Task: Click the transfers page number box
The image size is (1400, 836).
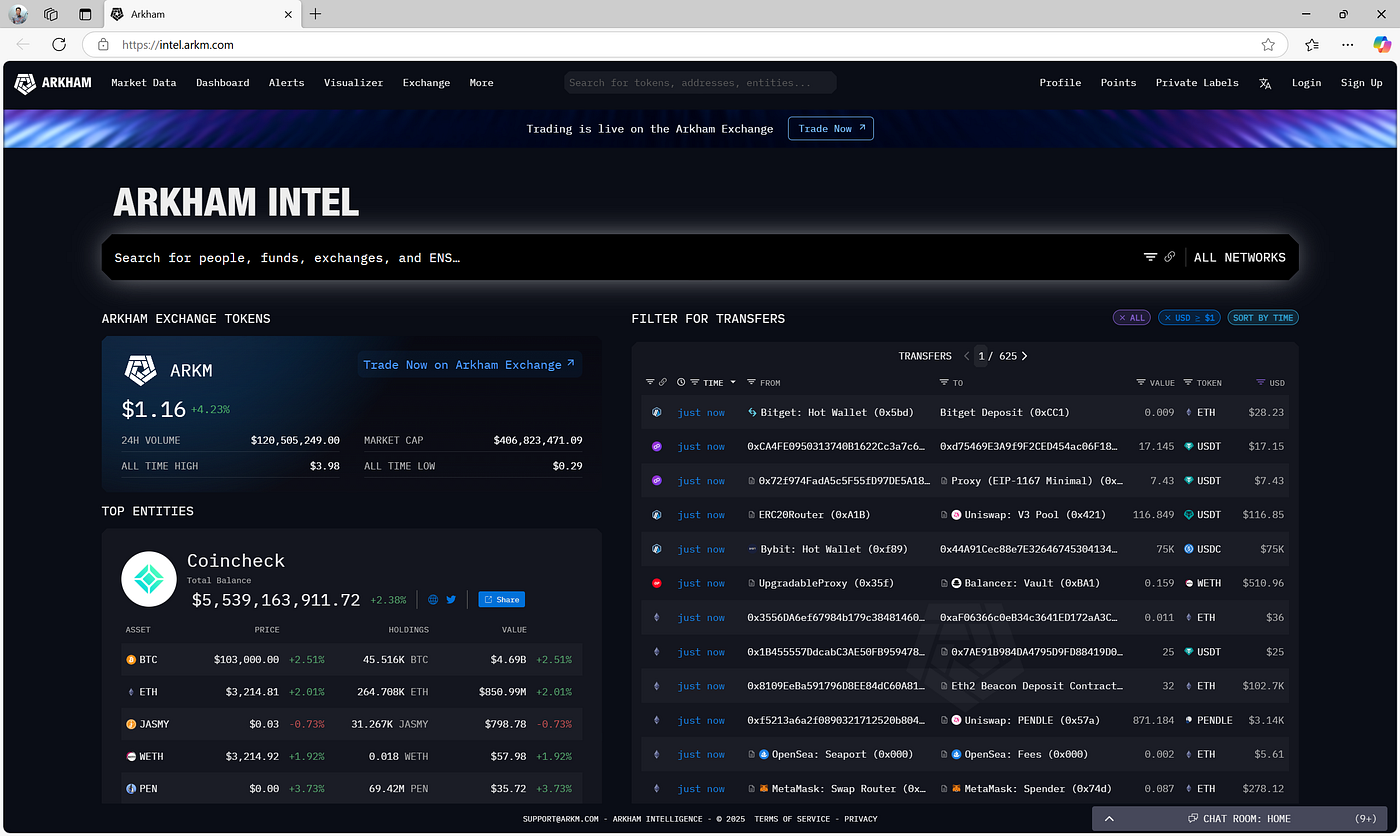Action: (x=981, y=356)
